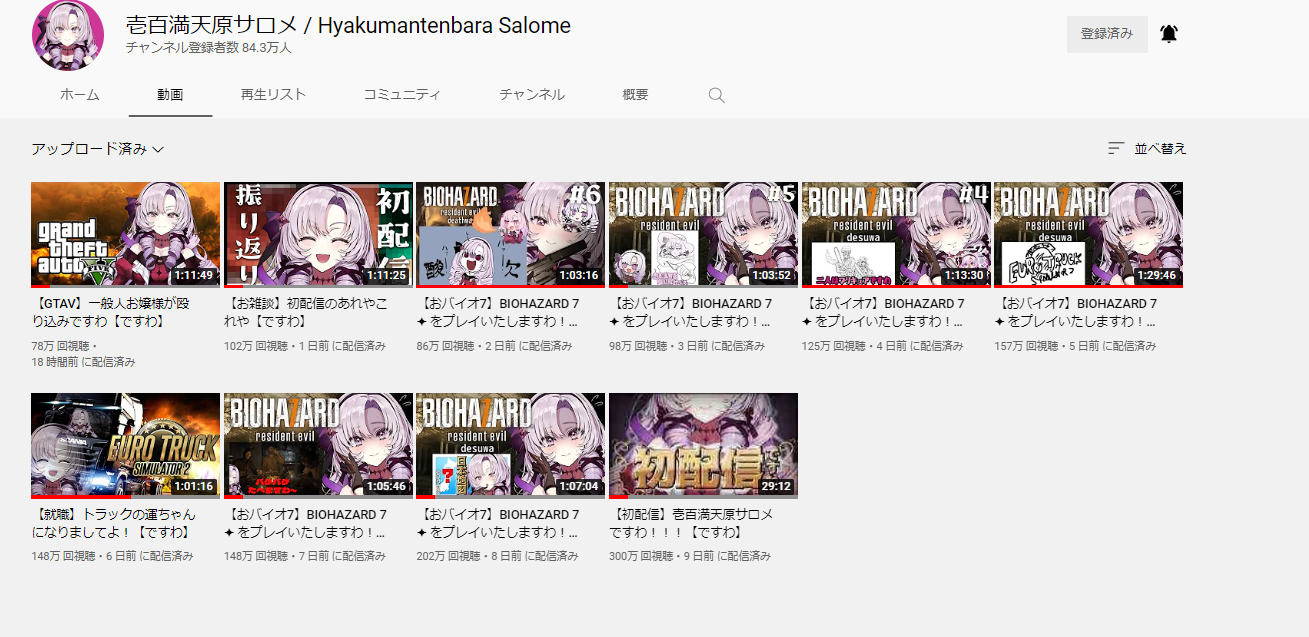This screenshot has width=1309, height=637.
Task: Click the title of the 202万 views video
Action: click(497, 523)
